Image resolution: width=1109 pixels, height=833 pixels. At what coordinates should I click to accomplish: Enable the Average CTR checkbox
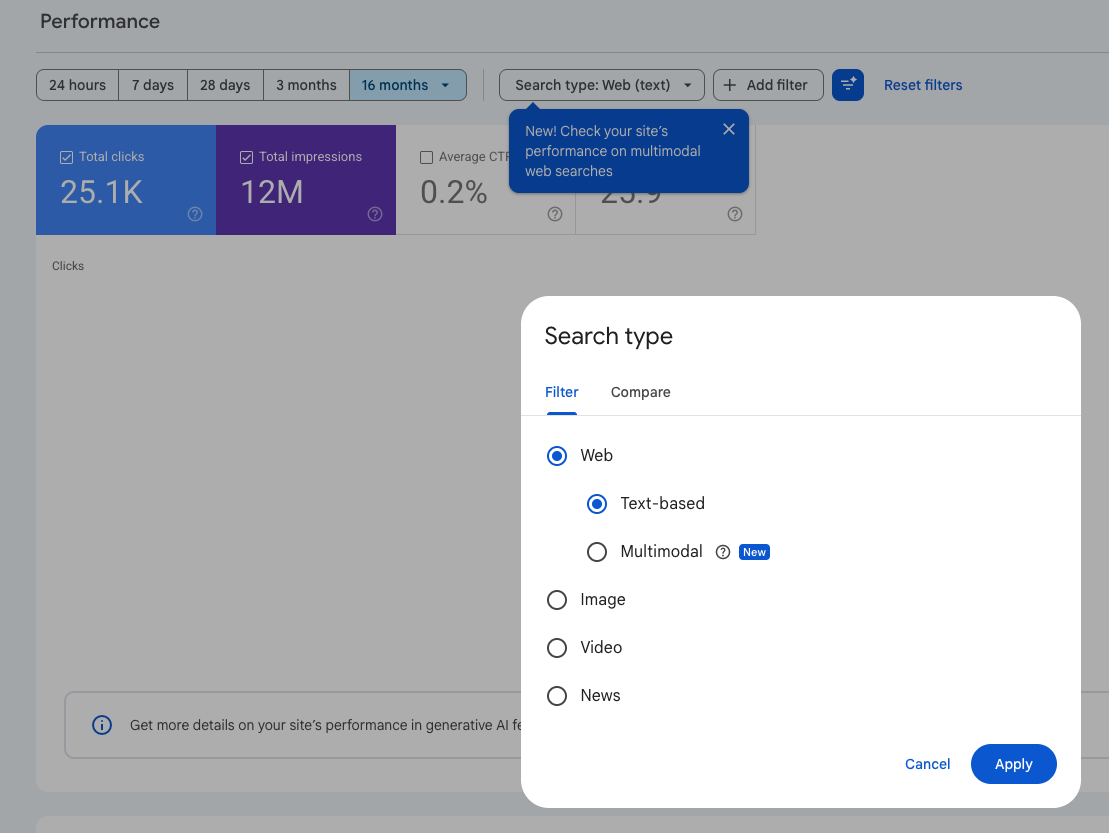tap(426, 157)
